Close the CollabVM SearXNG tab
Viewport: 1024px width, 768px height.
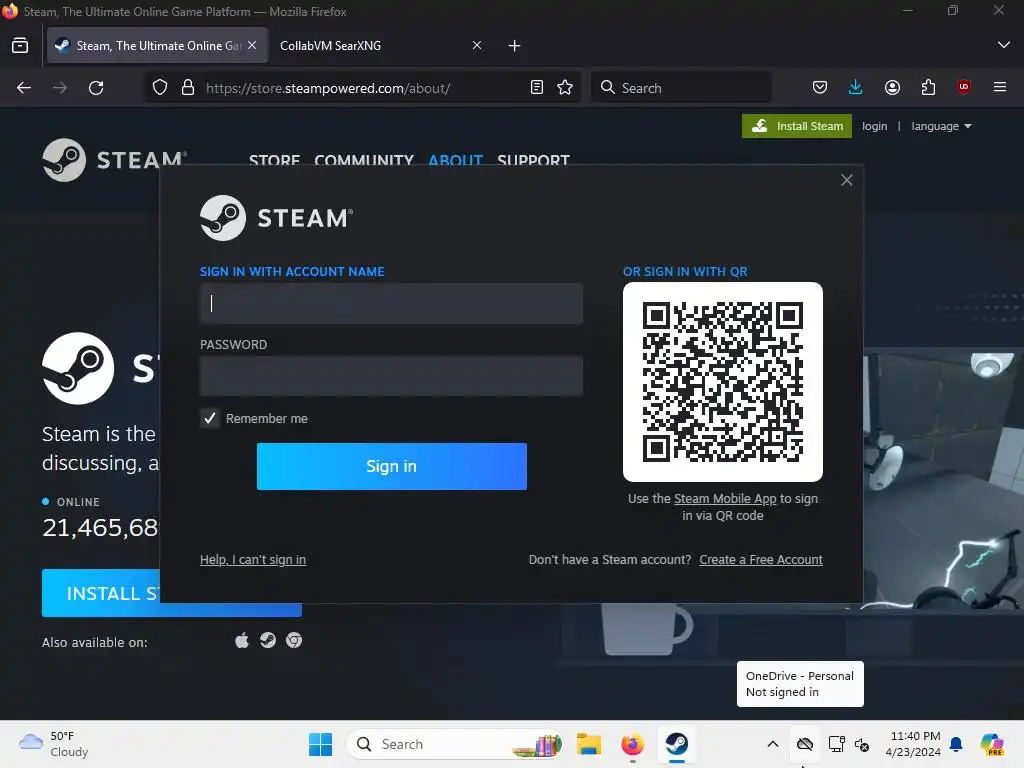(x=477, y=45)
